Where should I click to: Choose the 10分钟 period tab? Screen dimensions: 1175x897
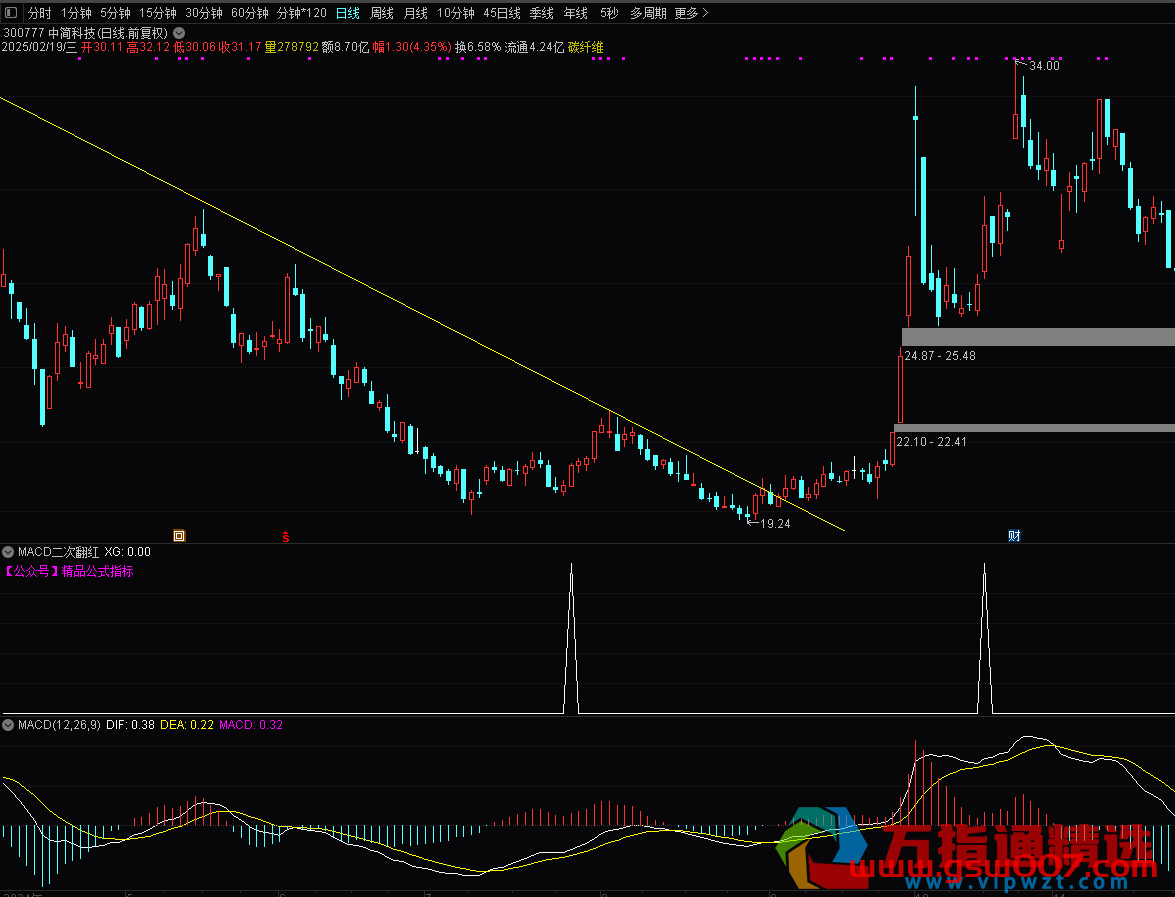tap(456, 13)
